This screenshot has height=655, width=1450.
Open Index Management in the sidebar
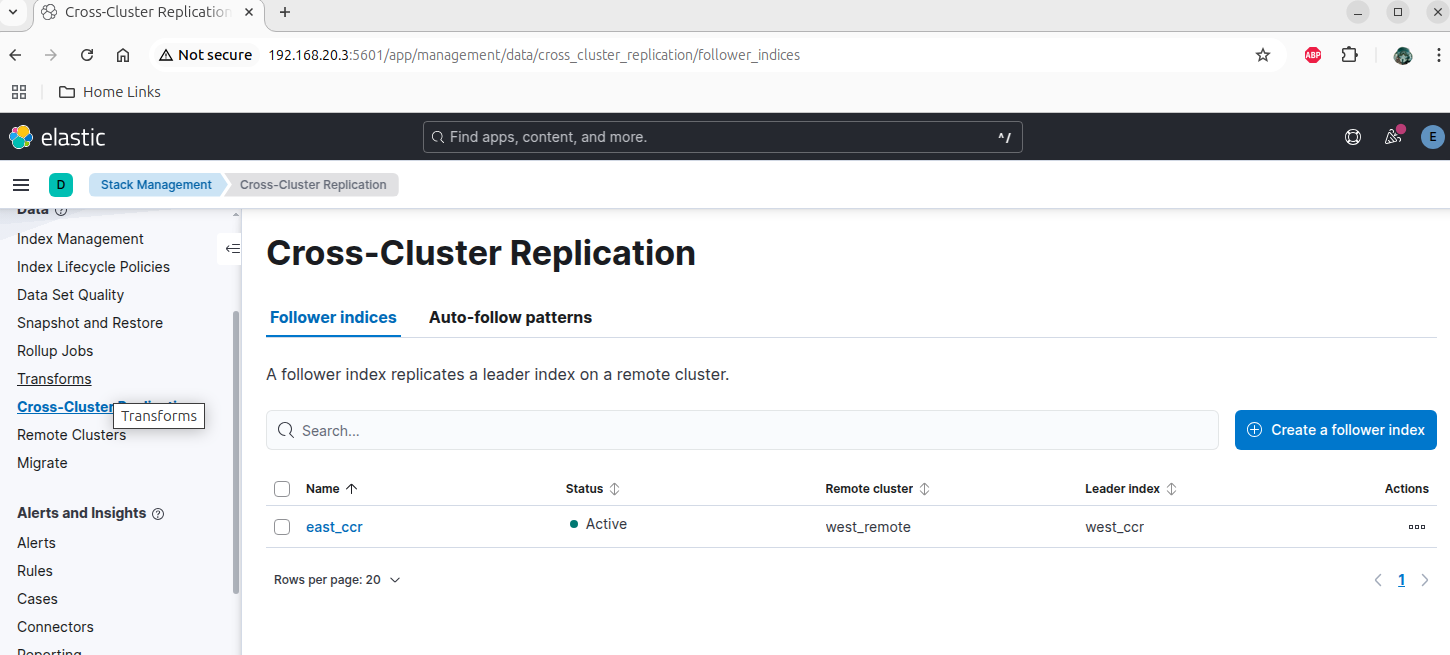(80, 239)
